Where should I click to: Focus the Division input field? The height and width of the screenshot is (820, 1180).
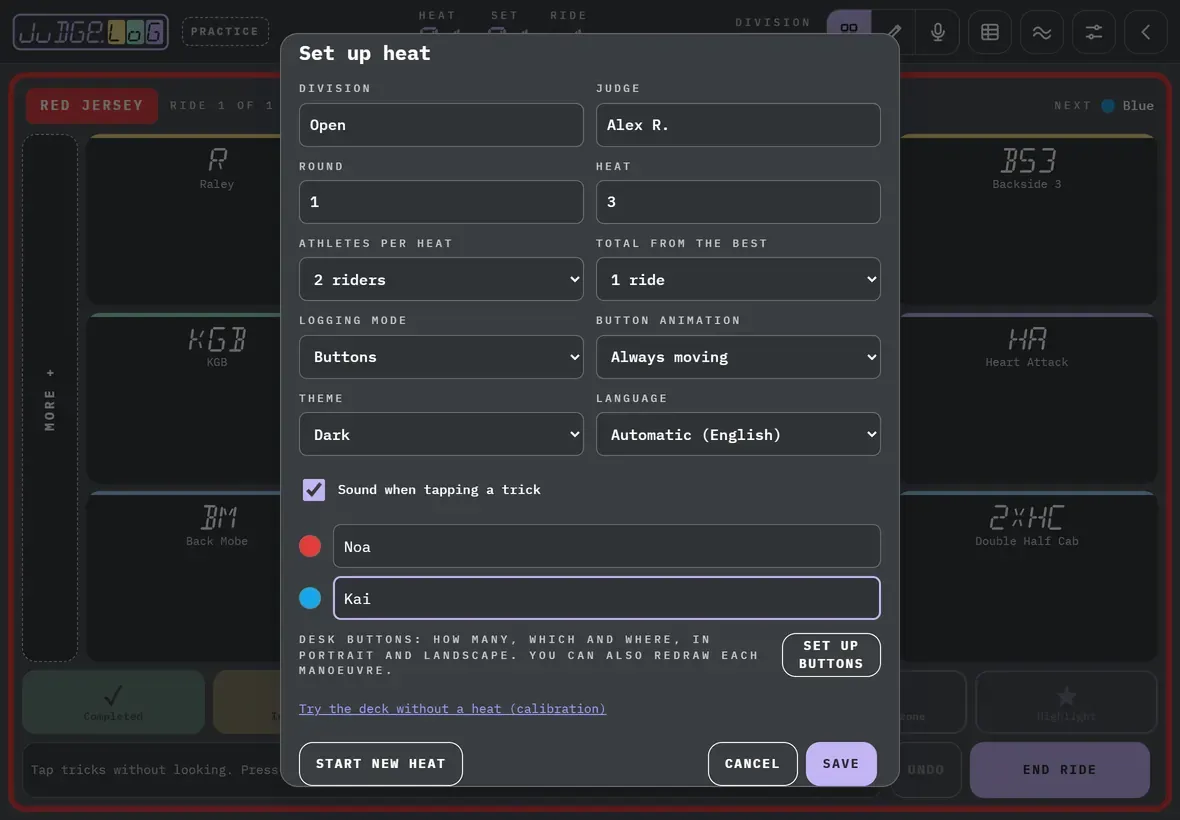tap(441, 125)
